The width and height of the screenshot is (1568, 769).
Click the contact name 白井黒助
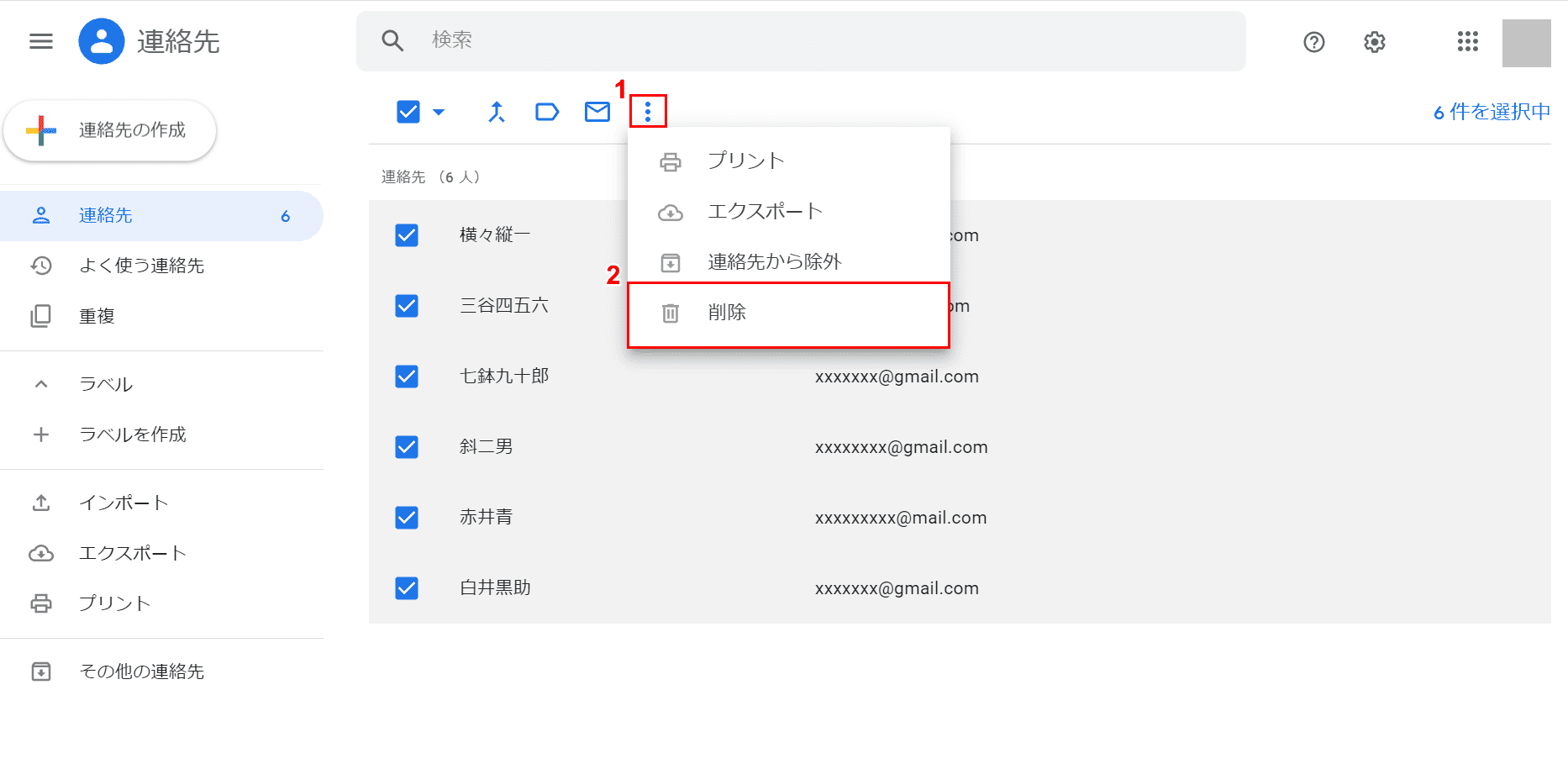[495, 588]
